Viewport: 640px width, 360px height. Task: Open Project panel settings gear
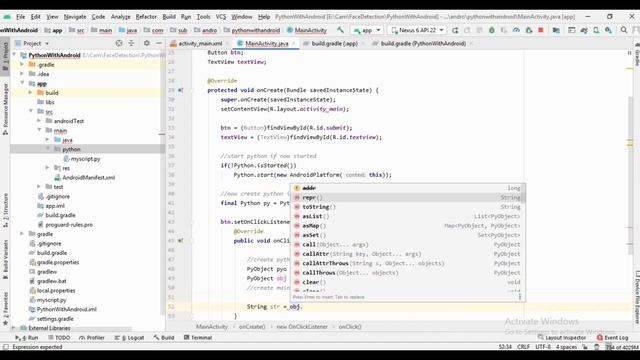[x=147, y=43]
